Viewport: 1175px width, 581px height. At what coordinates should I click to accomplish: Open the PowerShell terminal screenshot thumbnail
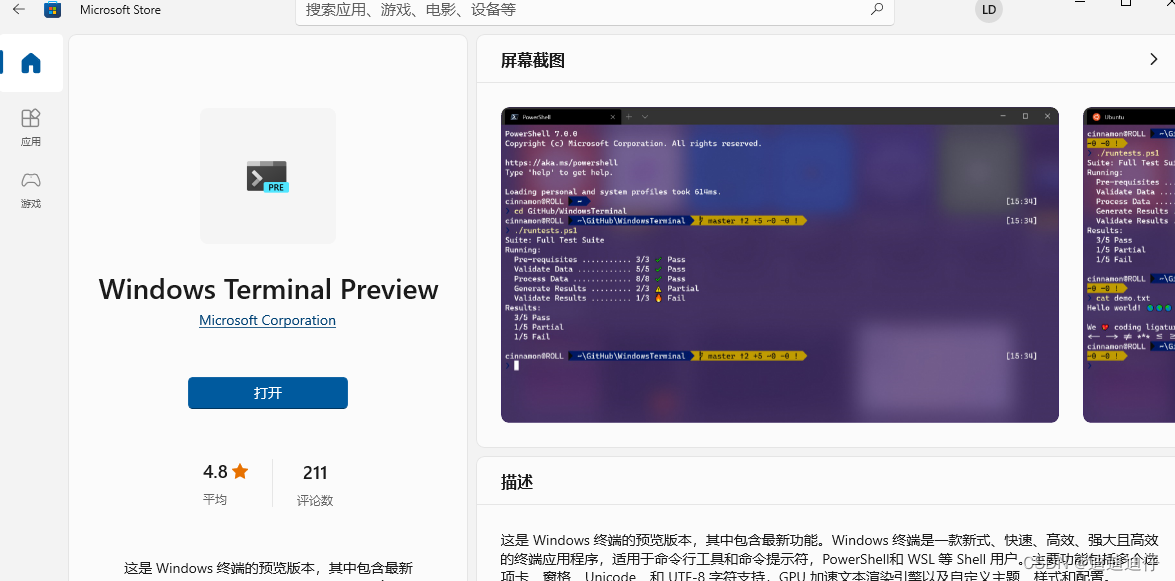pos(779,265)
